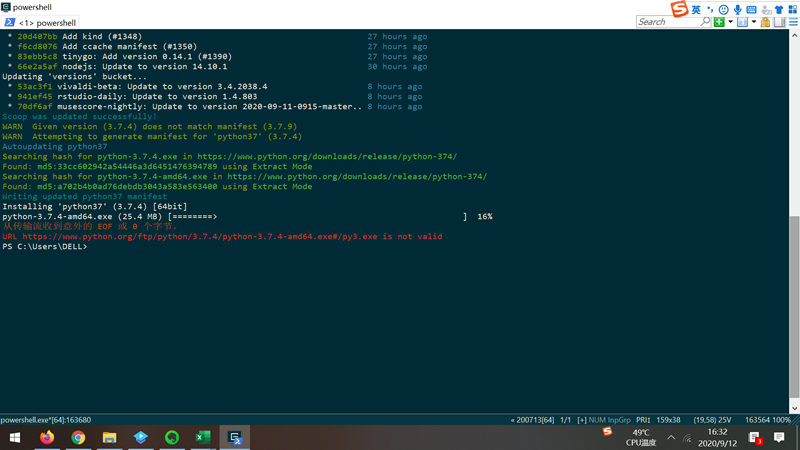Click the vertical scrollbar thumb
Image resolution: width=800 pixels, height=450 pixels.
(794, 306)
